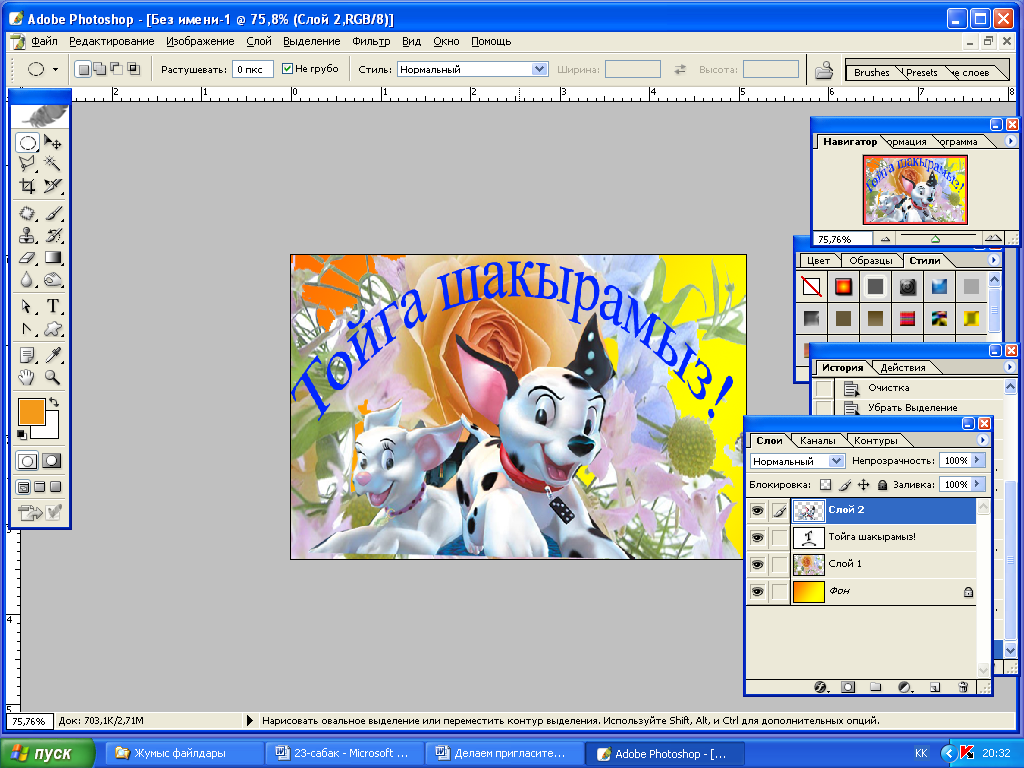Select the Hand tool
This screenshot has height=768, width=1024.
click(27, 377)
